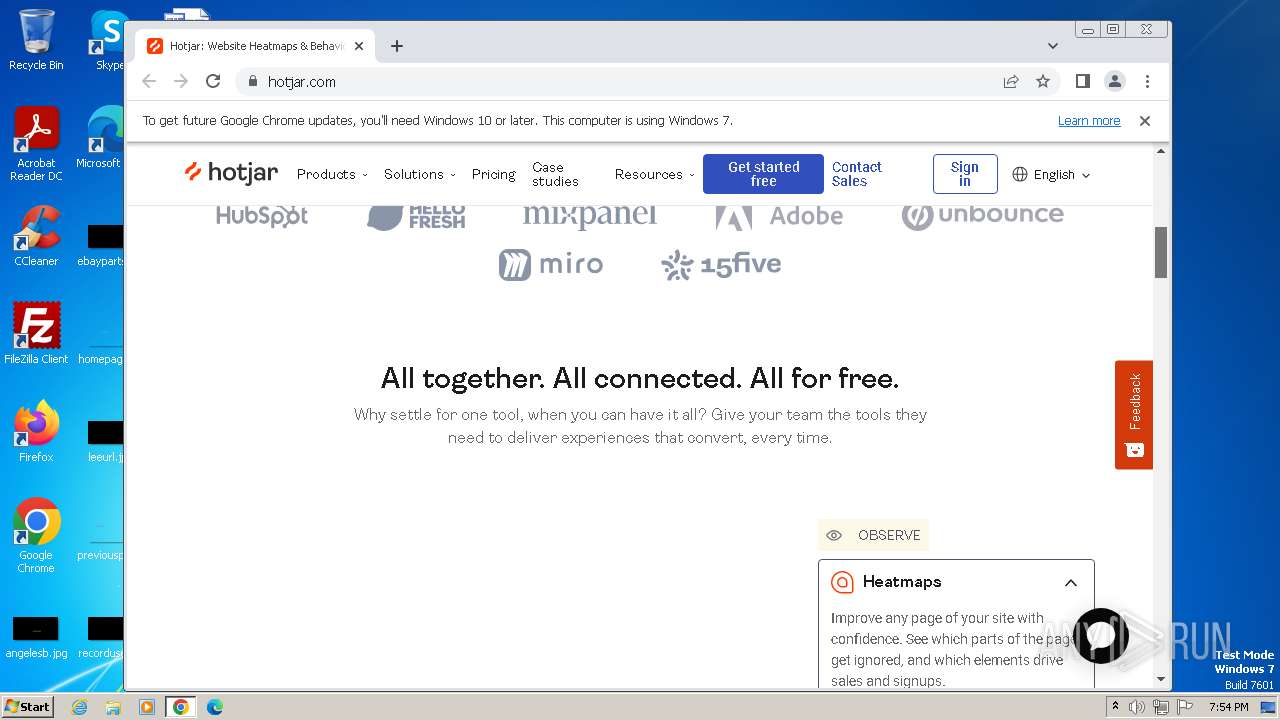1280x720 pixels.
Task: Click the share page icon in the address bar
Action: click(1011, 81)
